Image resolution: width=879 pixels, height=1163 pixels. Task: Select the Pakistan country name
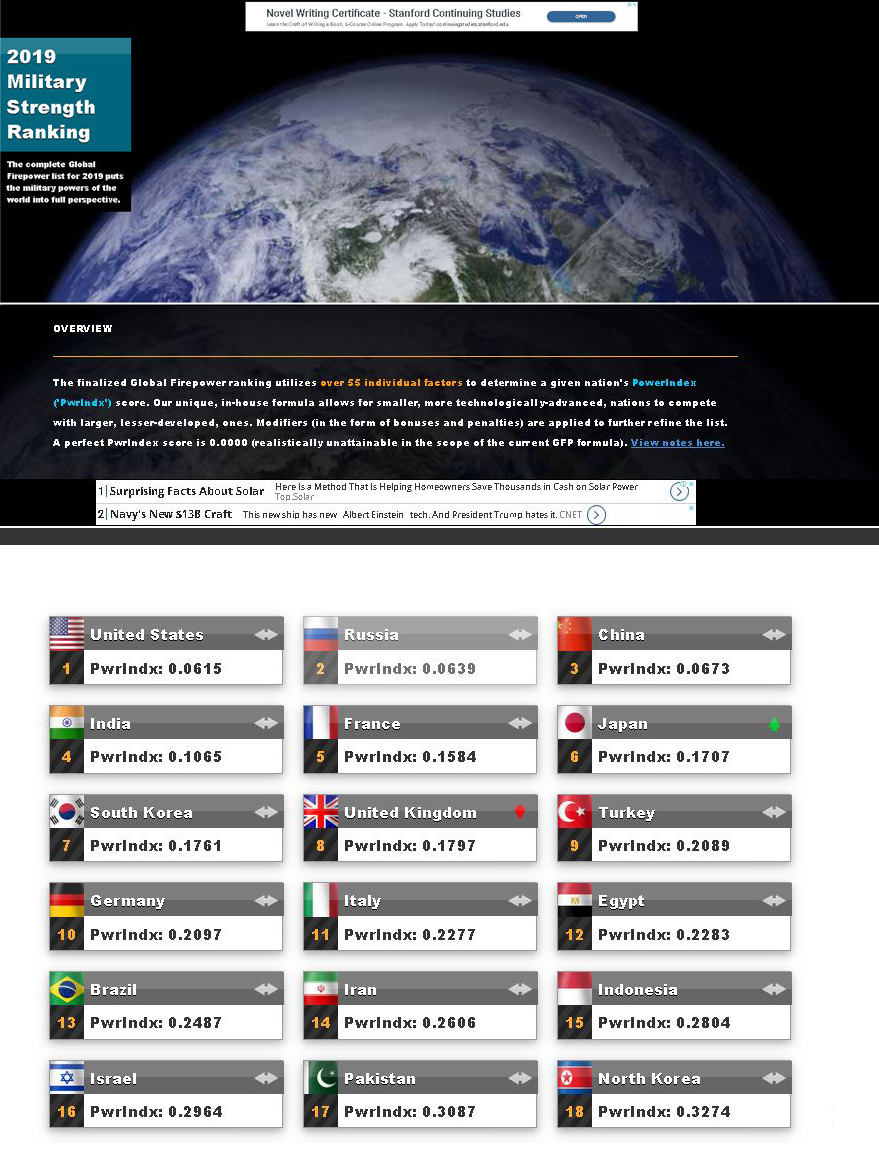click(x=379, y=1079)
